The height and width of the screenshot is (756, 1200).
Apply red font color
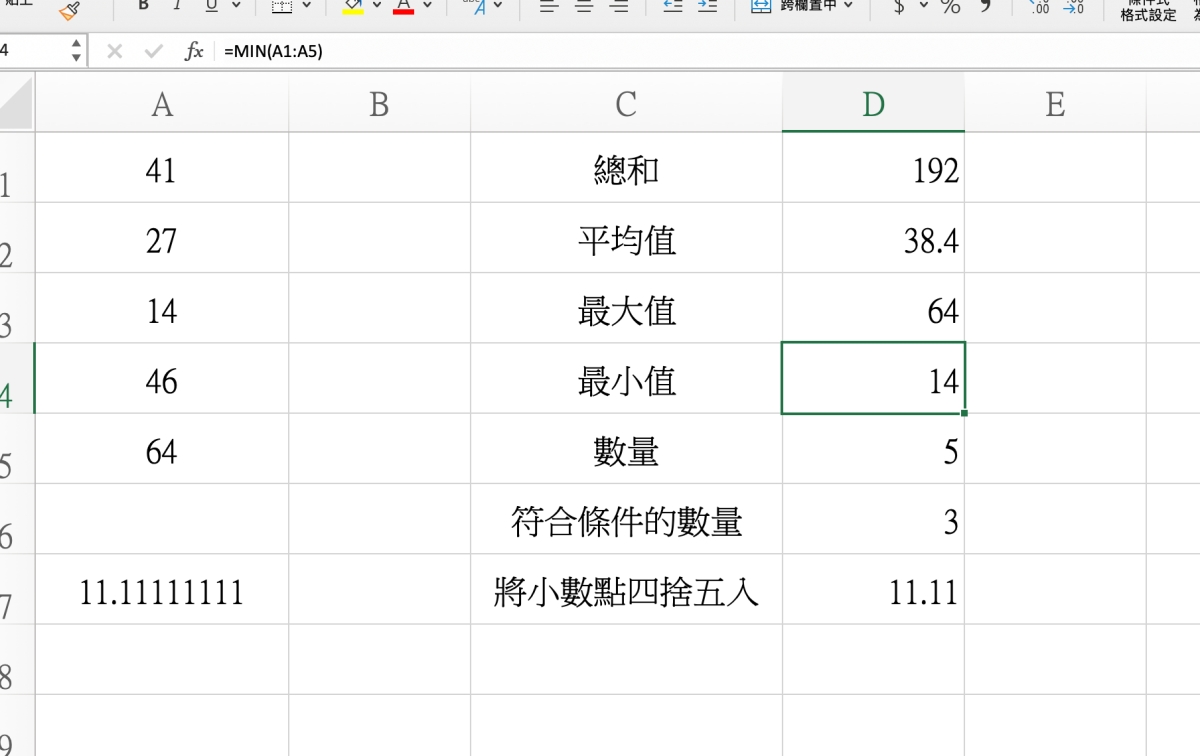(404, 7)
